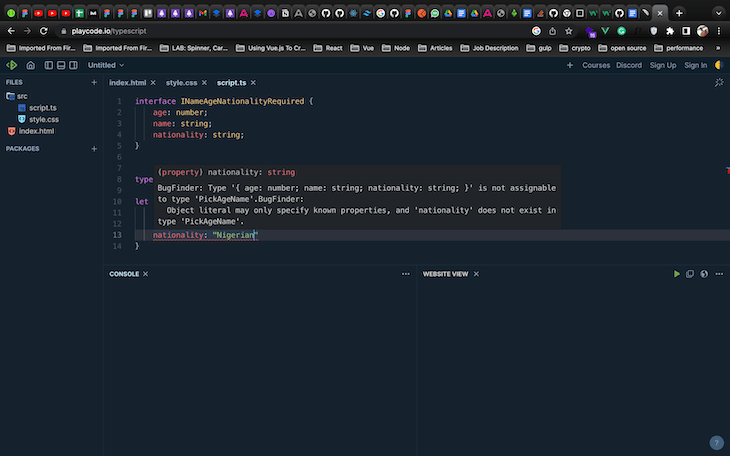Image resolution: width=730 pixels, height=456 pixels.
Task: Open the Vue bookmarks folder
Action: pyautogui.click(x=362, y=48)
